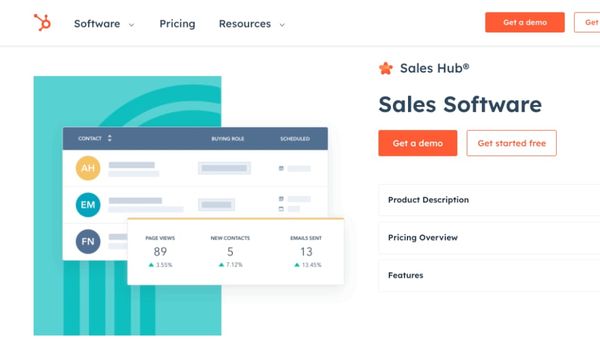Click the lower calendar icon in EM row
The height and width of the screenshot is (360, 600).
click(x=281, y=209)
